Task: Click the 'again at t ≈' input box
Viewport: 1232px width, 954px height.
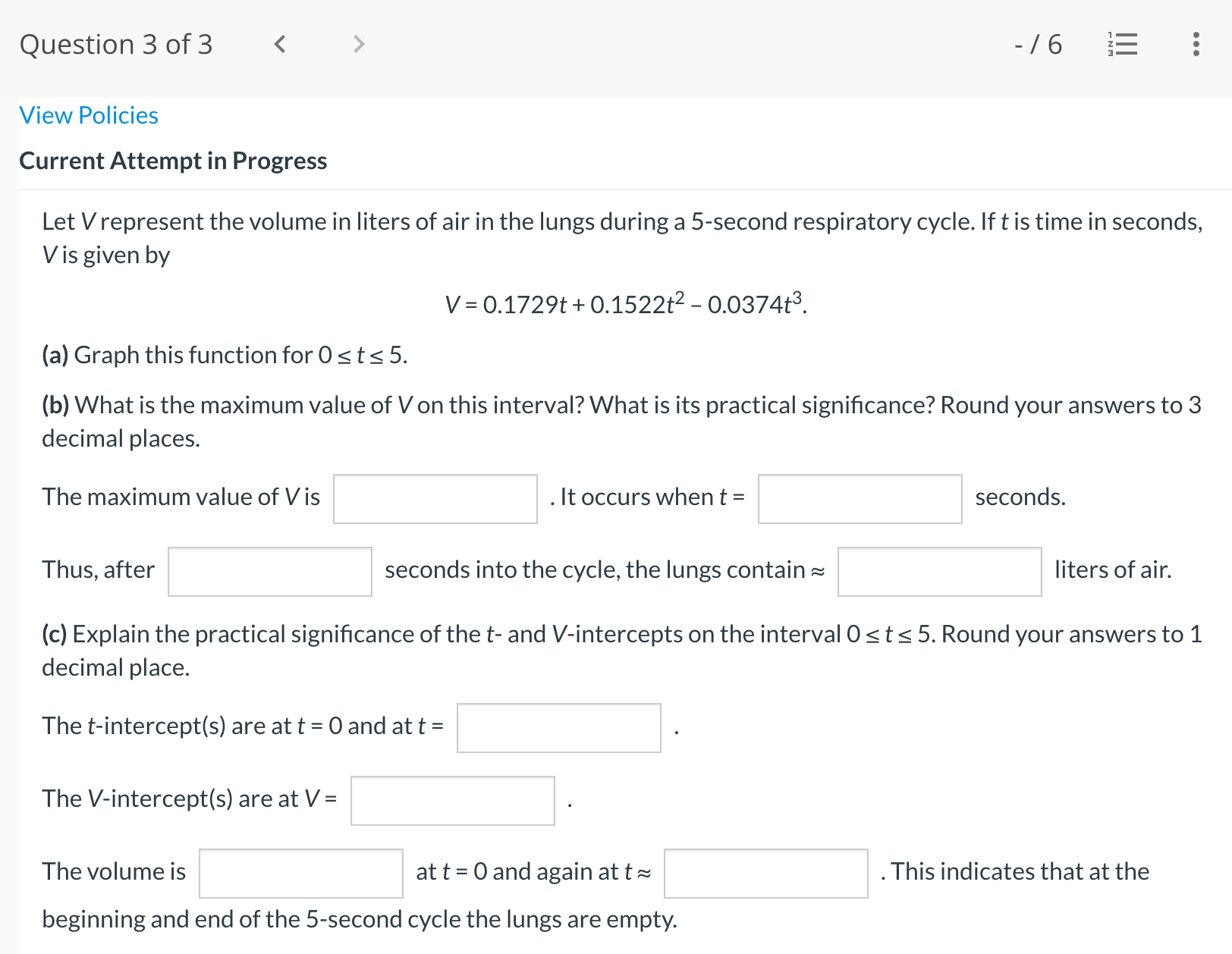Action: (765, 874)
